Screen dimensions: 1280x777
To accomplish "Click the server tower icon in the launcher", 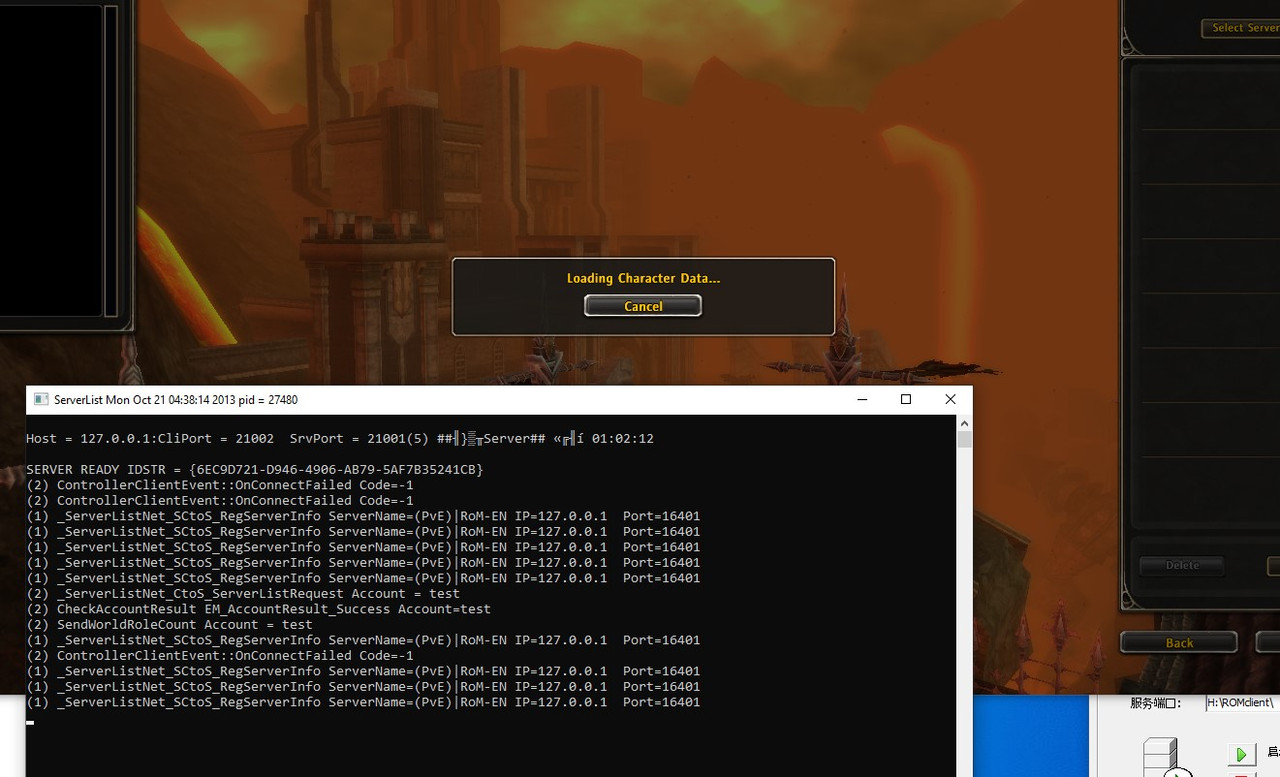I will point(1161,757).
